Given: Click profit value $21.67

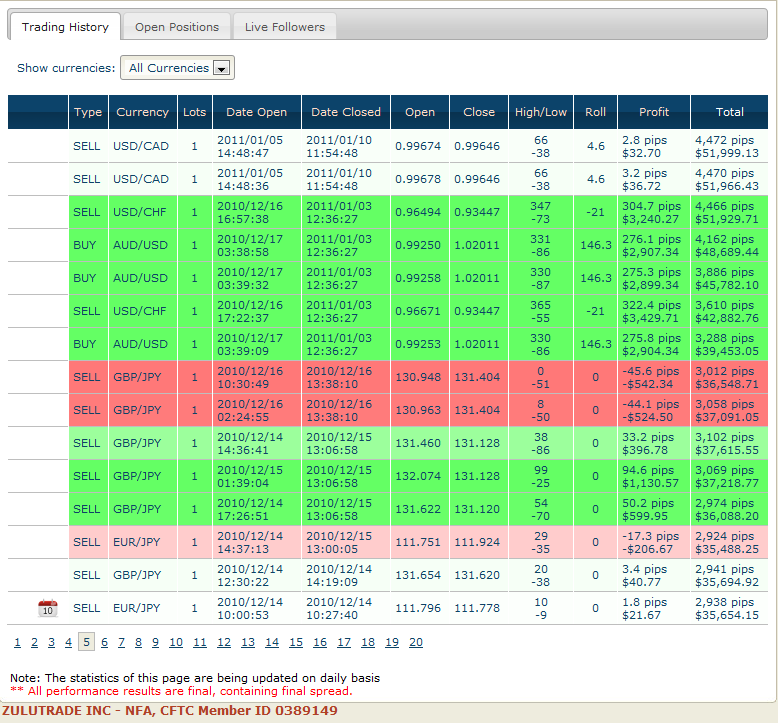Looking at the screenshot, I should [x=642, y=615].
